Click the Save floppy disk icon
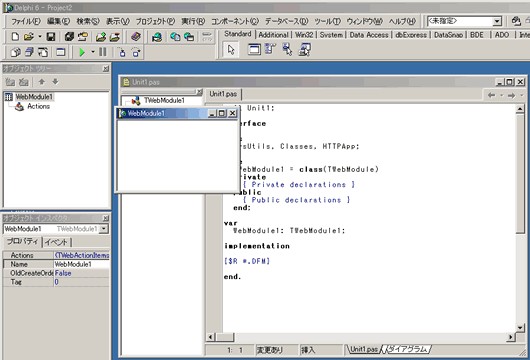The width and height of the screenshot is (530, 360). [x=51, y=37]
